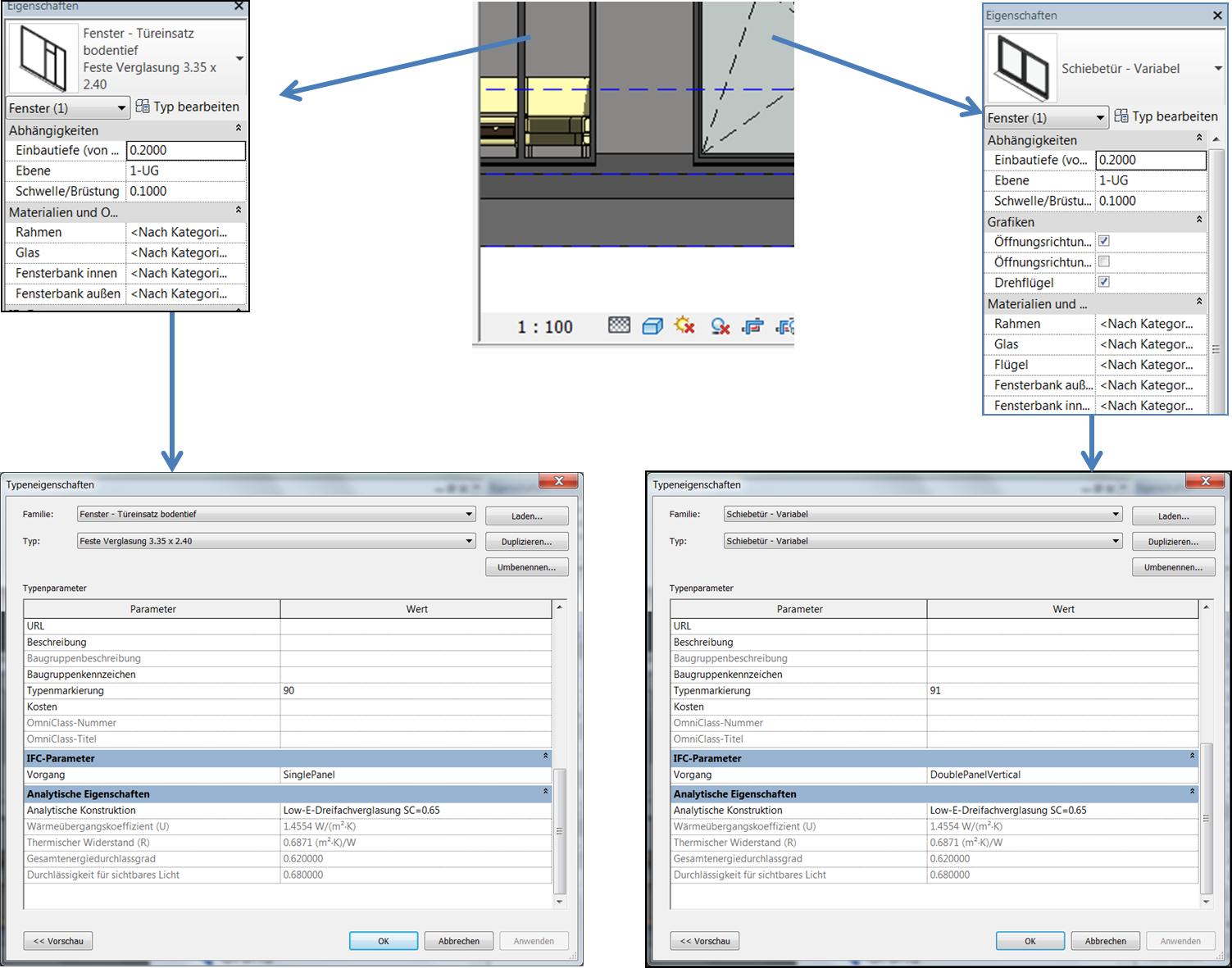Close the Schiebetür Eigenschaften panel
This screenshot has width=1232, height=968.
click(1218, 16)
